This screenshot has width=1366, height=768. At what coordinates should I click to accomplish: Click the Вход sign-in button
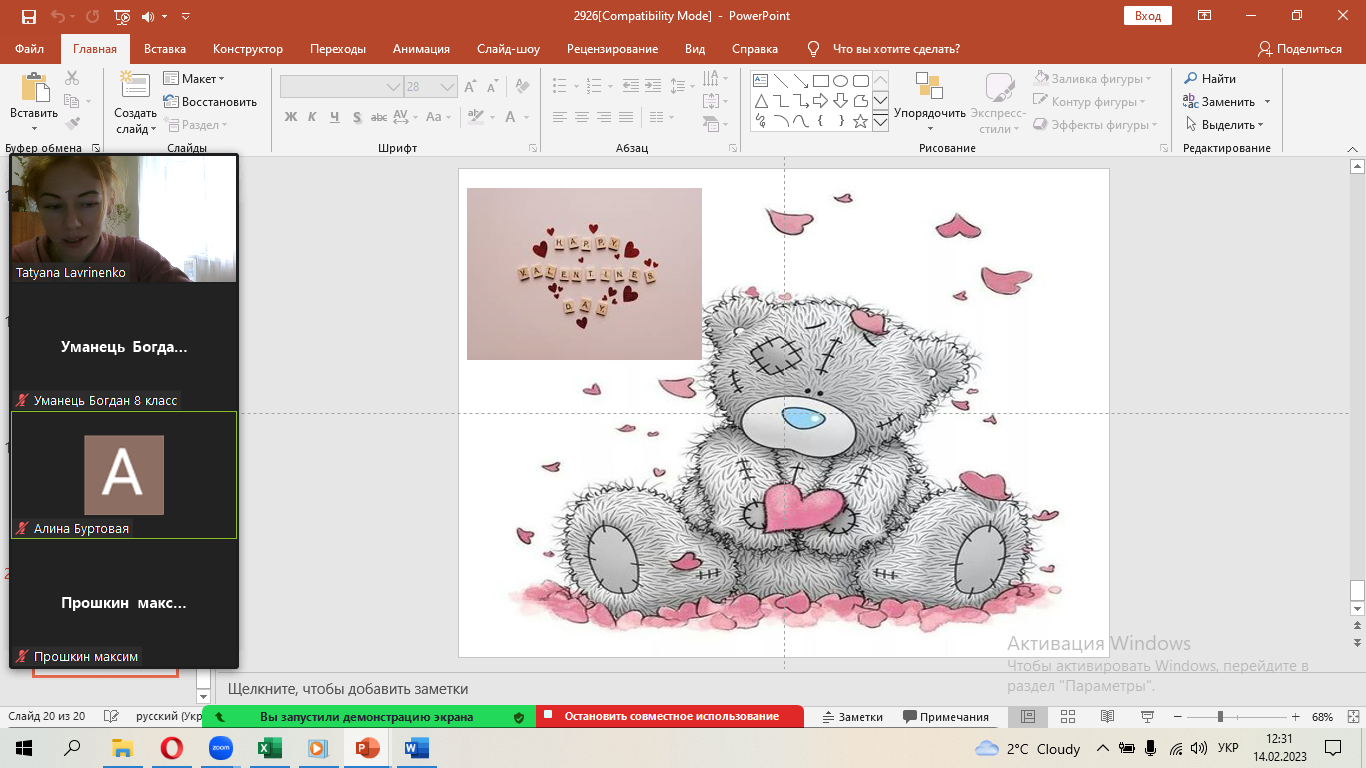point(1148,16)
